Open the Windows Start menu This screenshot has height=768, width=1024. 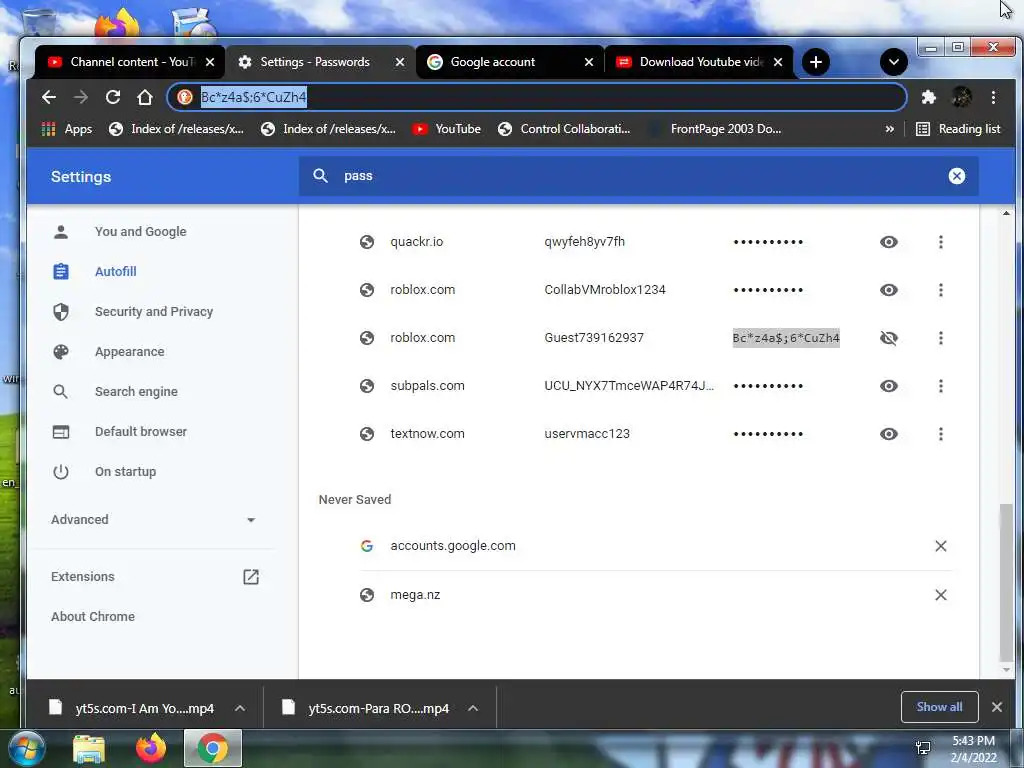click(x=25, y=748)
